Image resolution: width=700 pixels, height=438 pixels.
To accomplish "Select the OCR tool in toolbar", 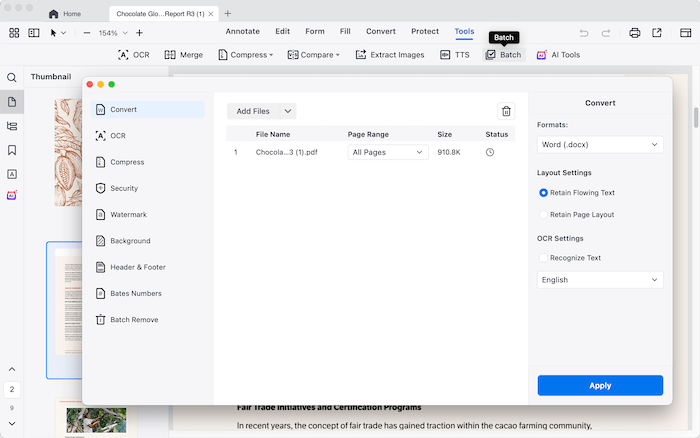I will coord(135,55).
